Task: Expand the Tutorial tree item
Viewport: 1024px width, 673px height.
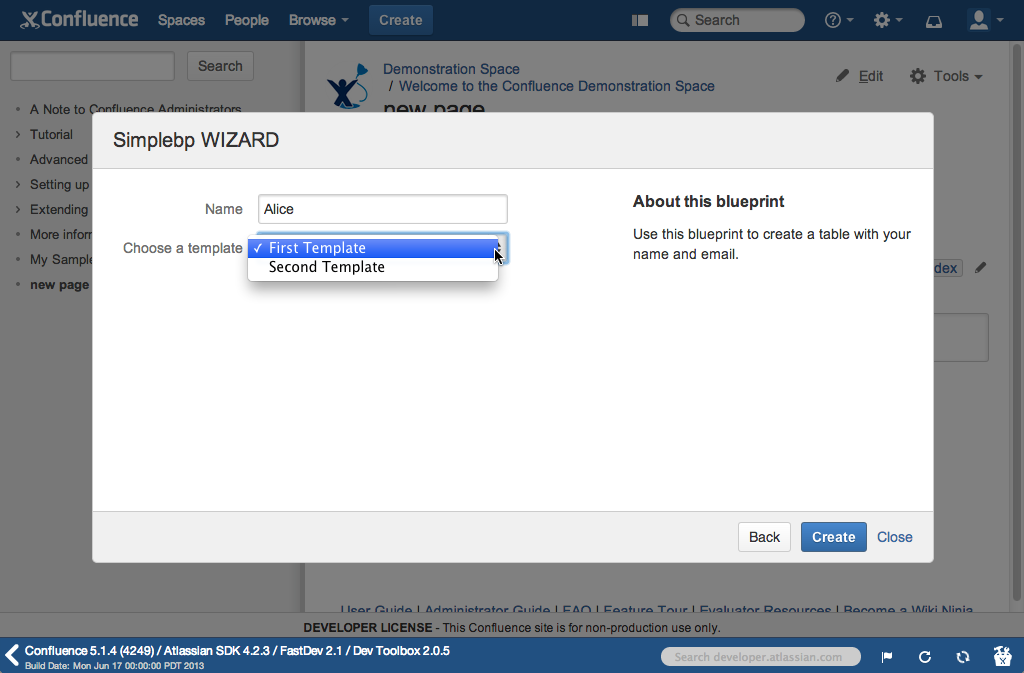Action: 18,134
